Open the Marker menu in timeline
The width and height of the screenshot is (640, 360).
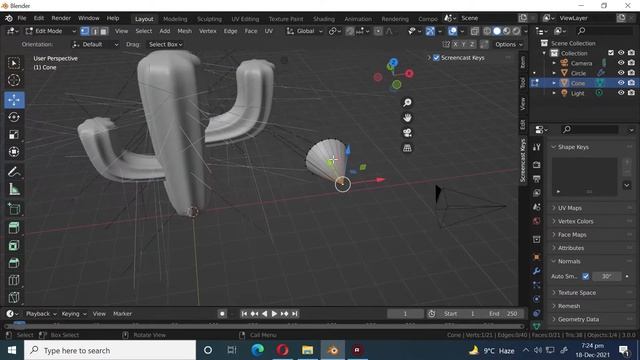[122, 313]
